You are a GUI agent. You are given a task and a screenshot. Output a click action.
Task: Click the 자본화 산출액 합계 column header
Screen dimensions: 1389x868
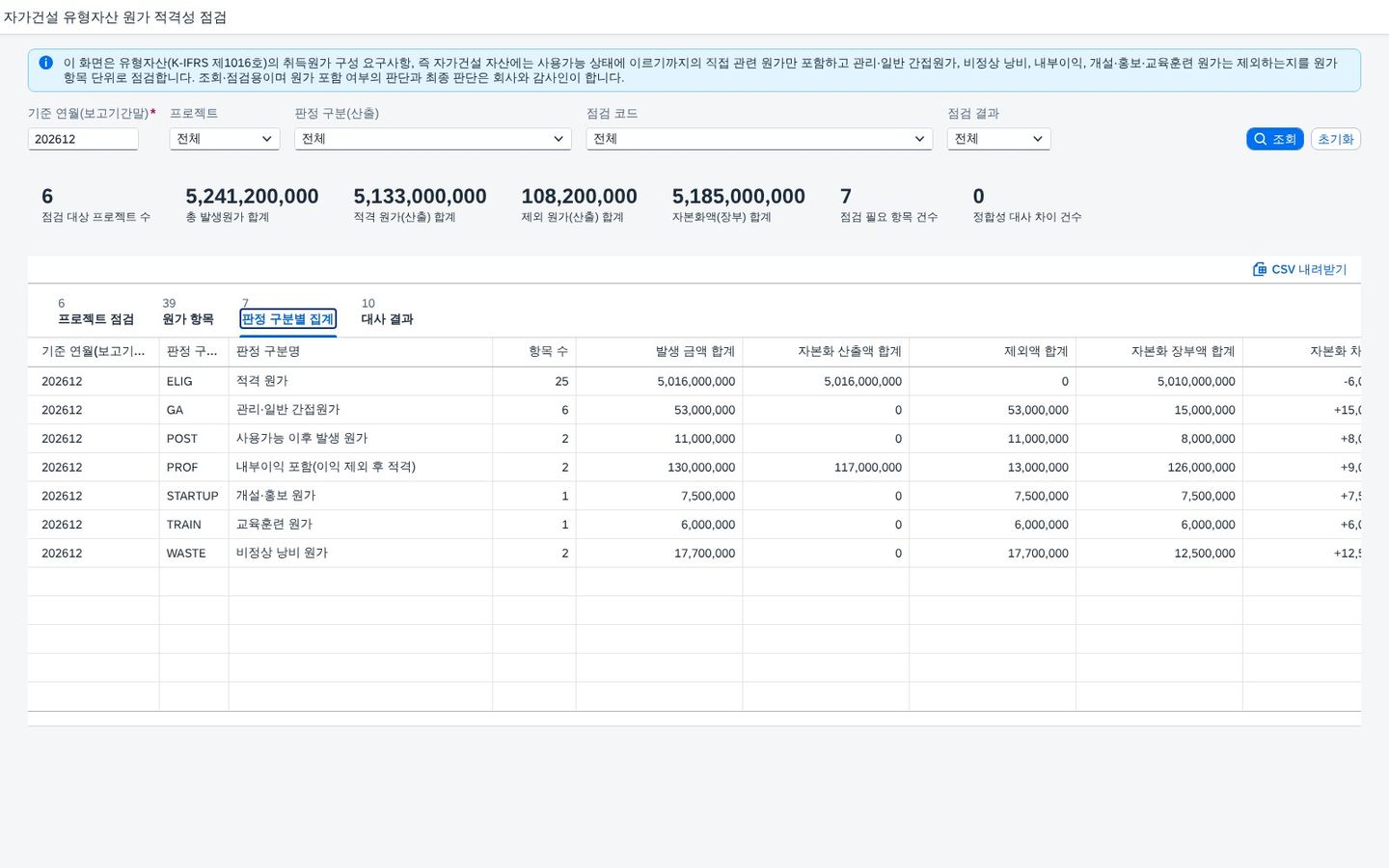pyautogui.click(x=827, y=352)
